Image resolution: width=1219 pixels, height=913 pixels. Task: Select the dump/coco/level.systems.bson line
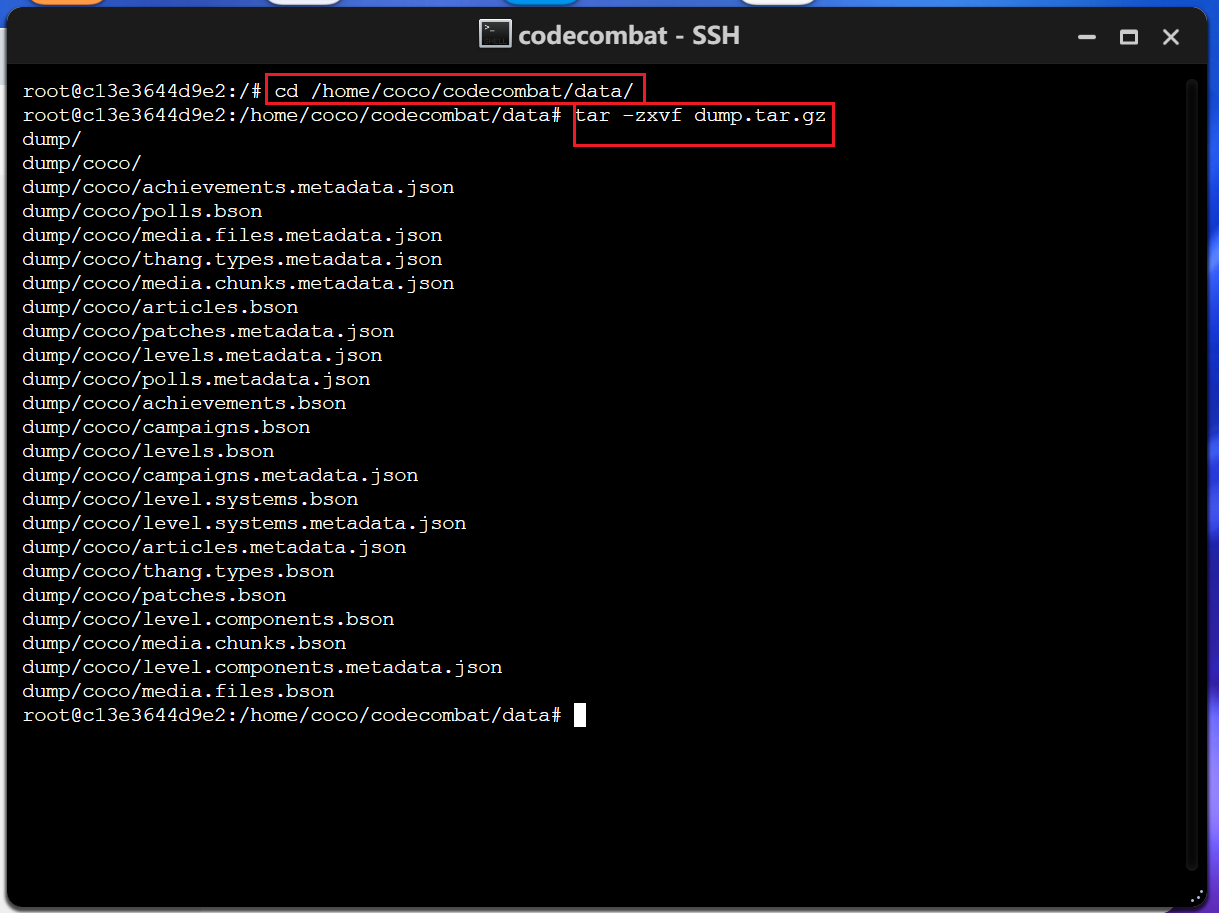coord(190,499)
